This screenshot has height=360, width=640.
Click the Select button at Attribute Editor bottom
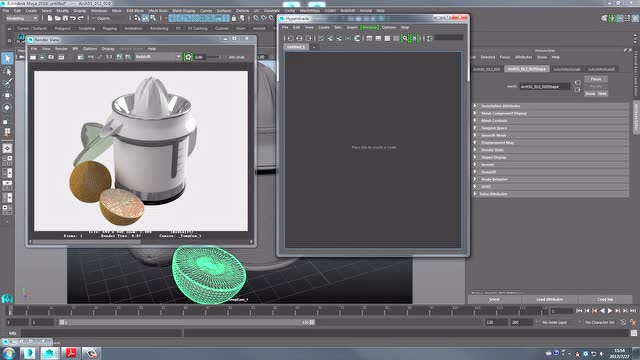click(494, 300)
